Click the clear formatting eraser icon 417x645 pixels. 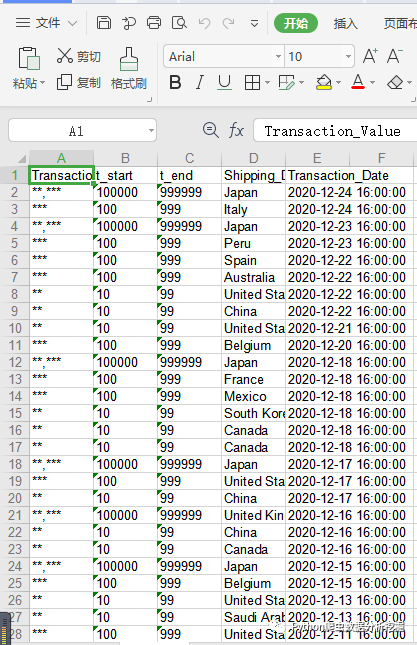395,83
